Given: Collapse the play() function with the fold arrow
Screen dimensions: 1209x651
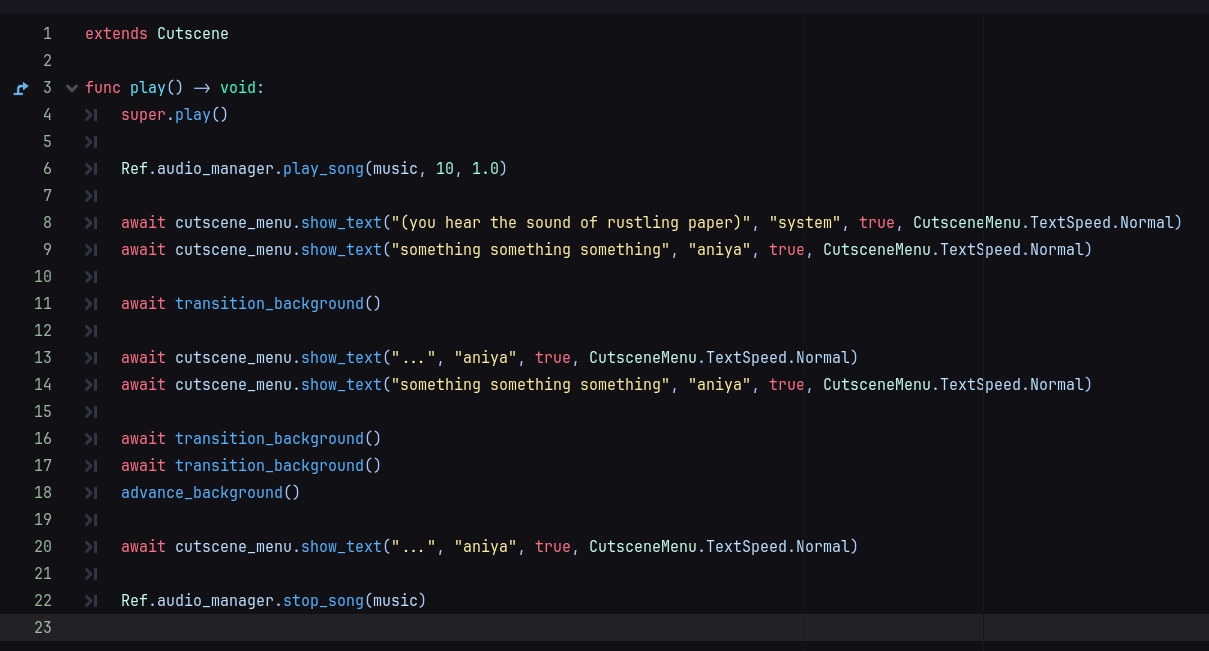Looking at the screenshot, I should tap(71, 88).
